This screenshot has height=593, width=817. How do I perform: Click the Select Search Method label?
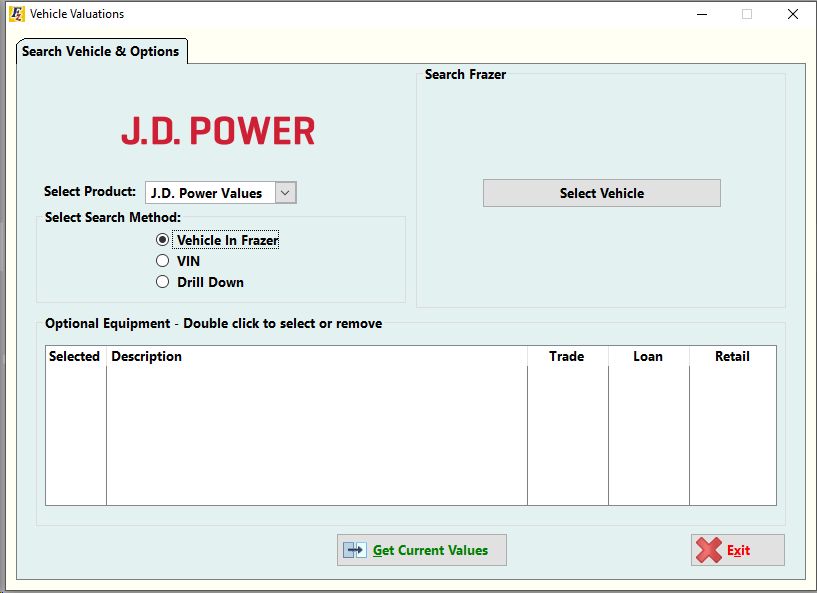[x=113, y=217]
